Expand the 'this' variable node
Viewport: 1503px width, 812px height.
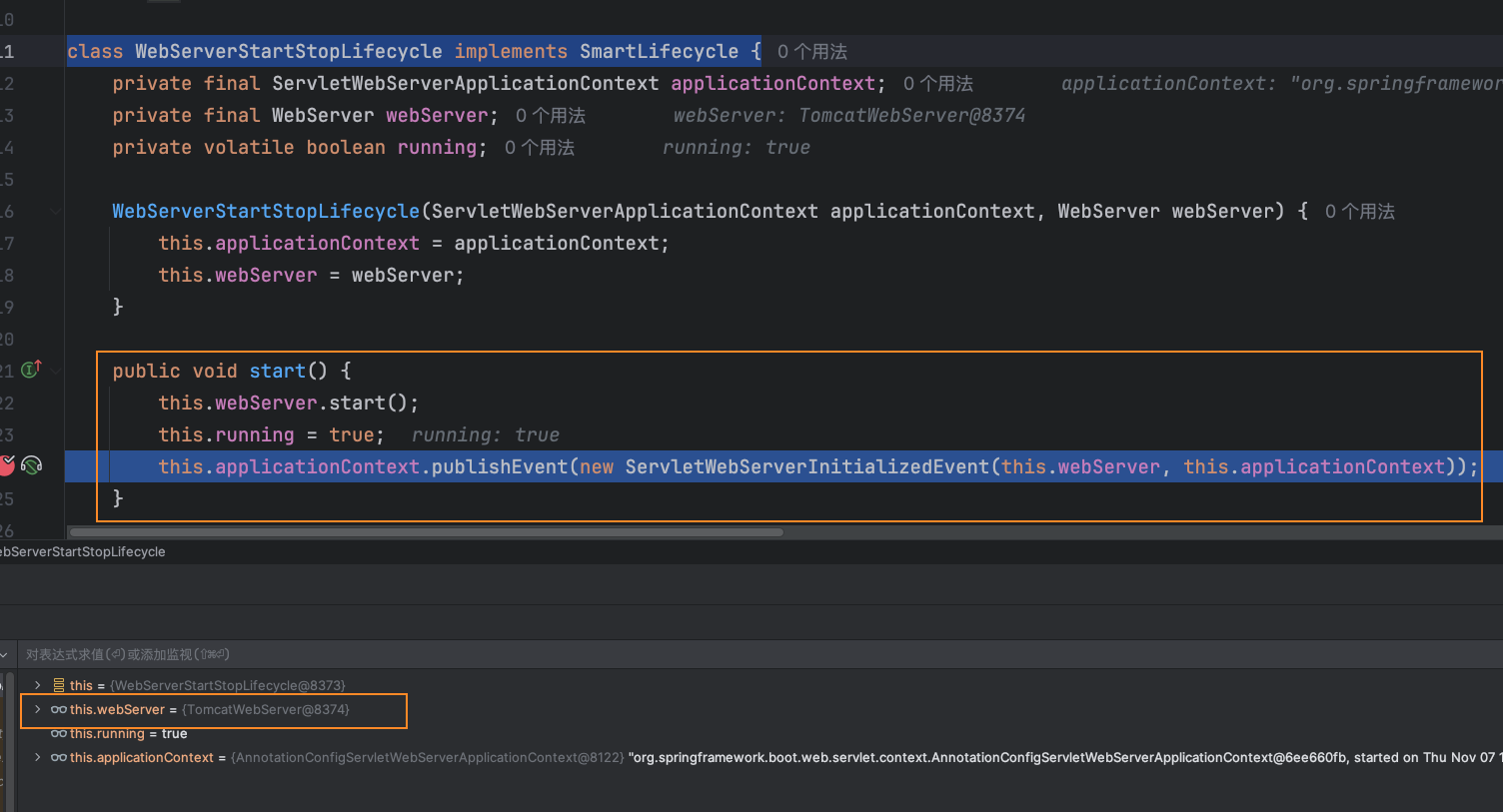[38, 685]
